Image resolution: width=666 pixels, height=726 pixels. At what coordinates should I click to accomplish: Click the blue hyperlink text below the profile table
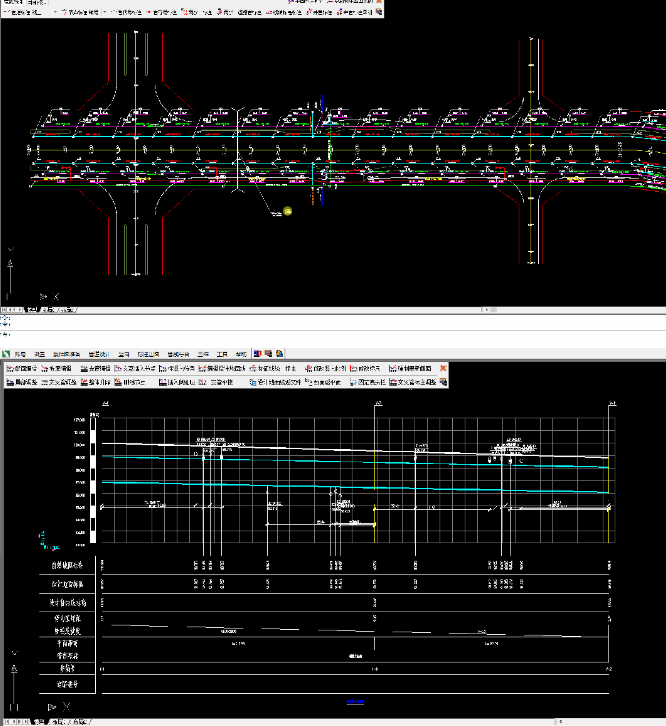355,703
